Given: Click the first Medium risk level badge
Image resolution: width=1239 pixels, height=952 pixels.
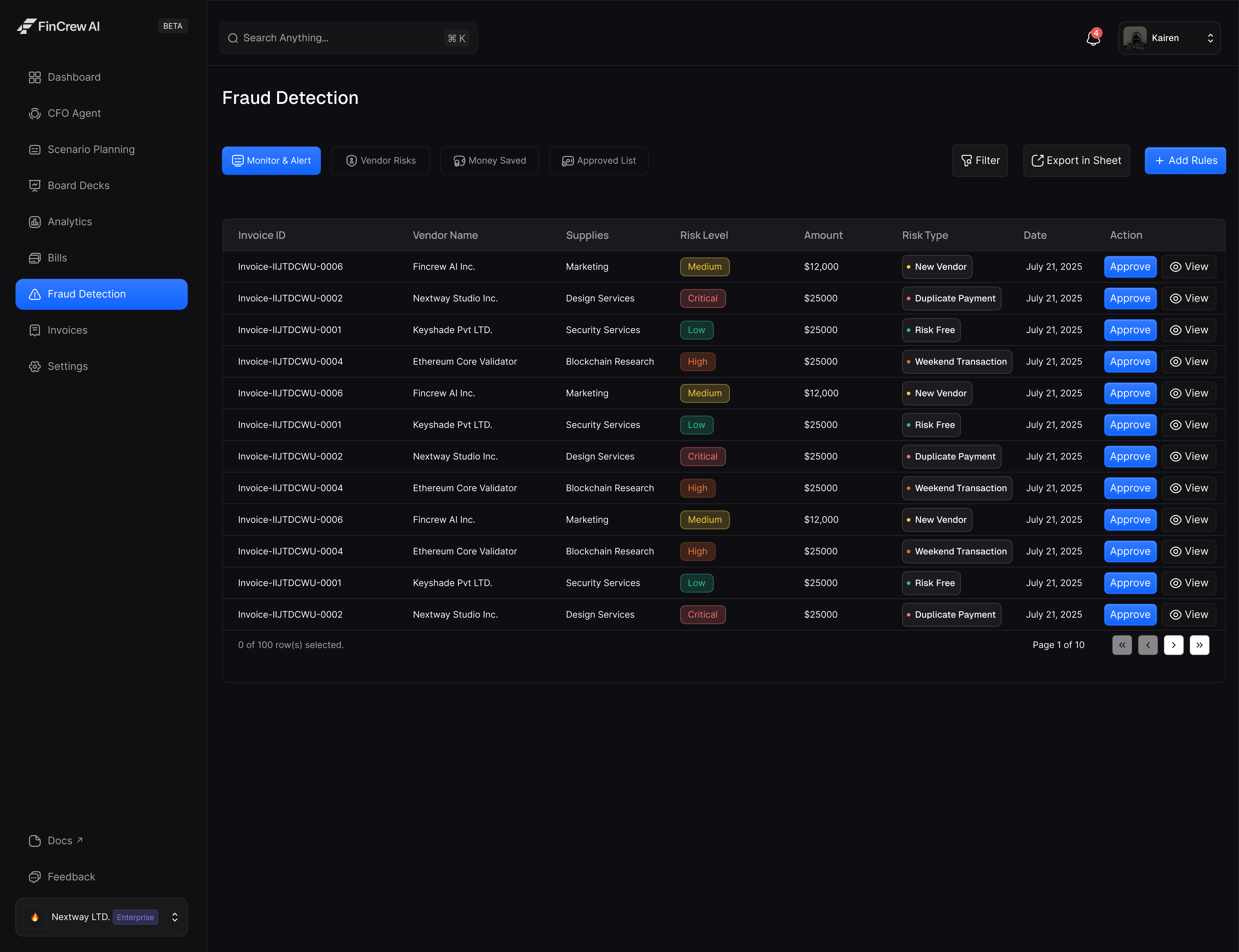Looking at the screenshot, I should point(705,267).
